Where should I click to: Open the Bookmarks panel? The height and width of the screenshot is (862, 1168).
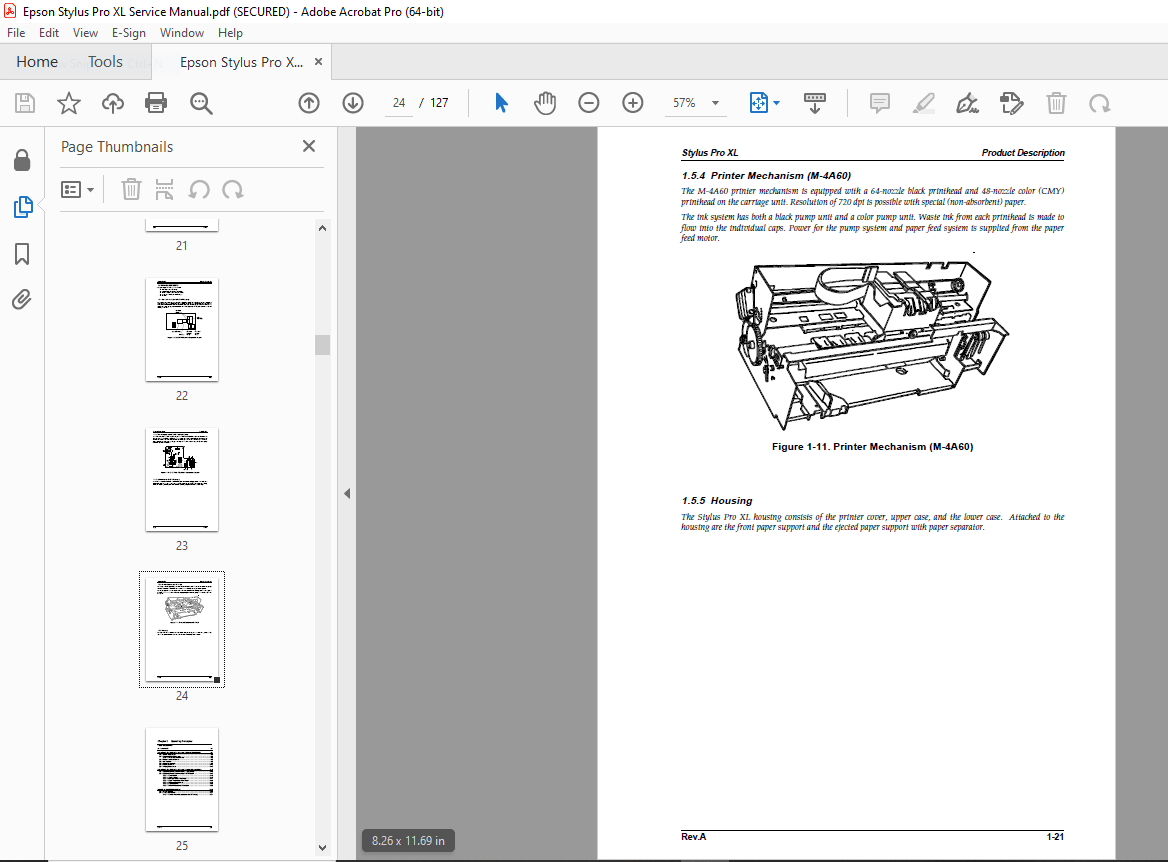pyautogui.click(x=24, y=254)
